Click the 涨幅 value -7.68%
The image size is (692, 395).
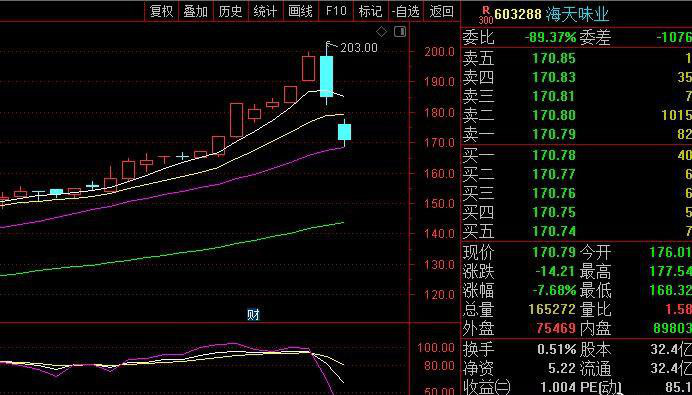(554, 290)
